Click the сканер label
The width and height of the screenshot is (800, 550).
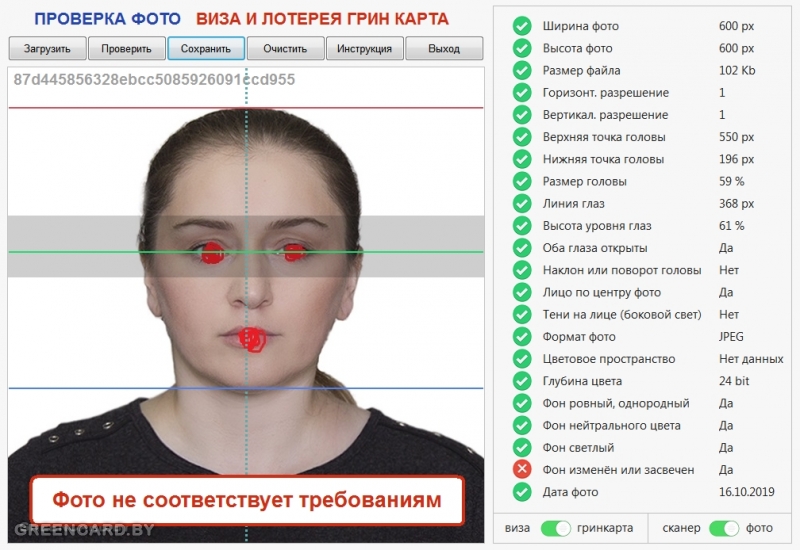(x=681, y=528)
